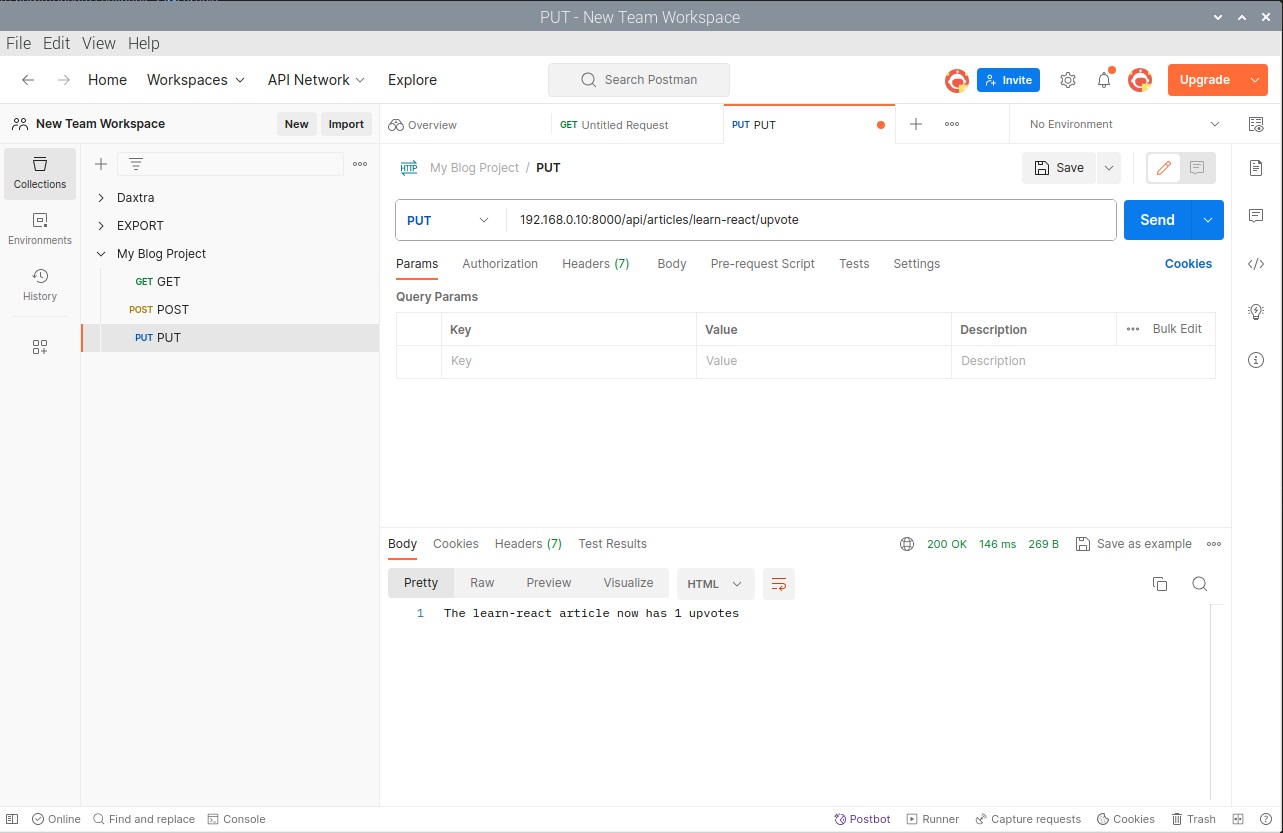Open Collections in the sidebar
This screenshot has height=833, width=1283.
[40, 173]
